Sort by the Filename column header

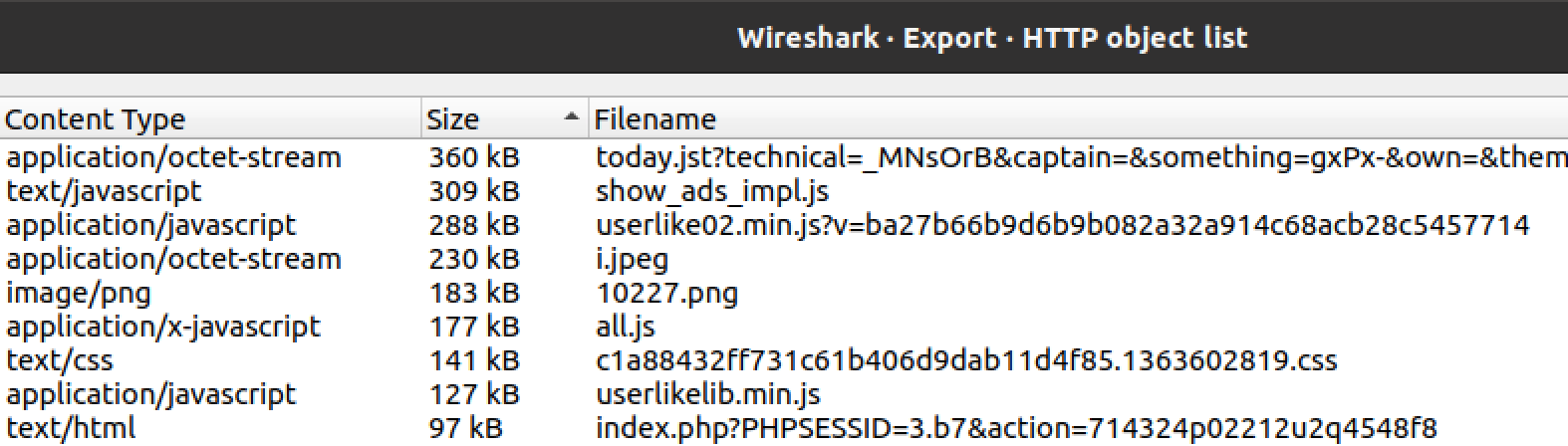[1078, 119]
